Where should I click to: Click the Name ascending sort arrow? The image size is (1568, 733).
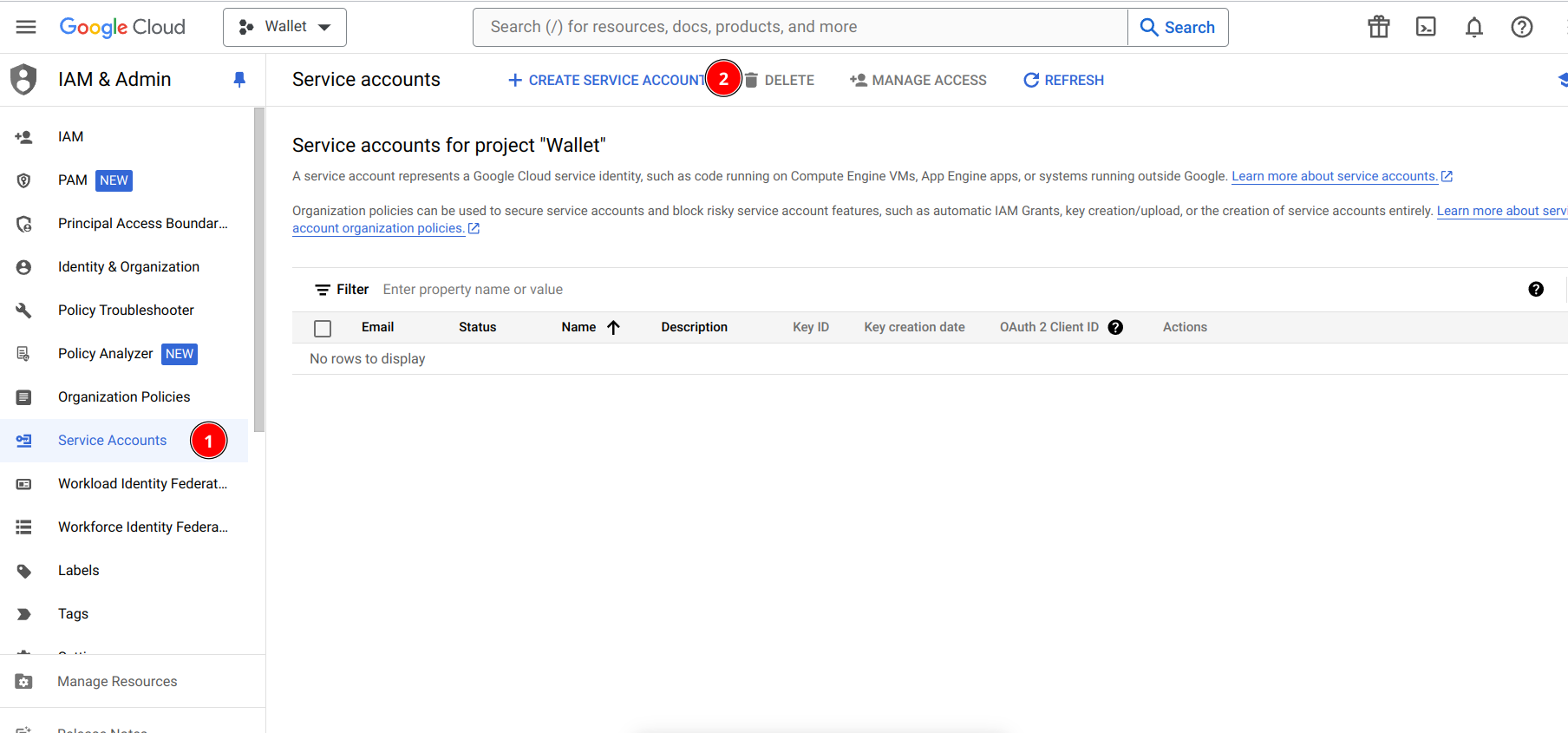(x=613, y=327)
